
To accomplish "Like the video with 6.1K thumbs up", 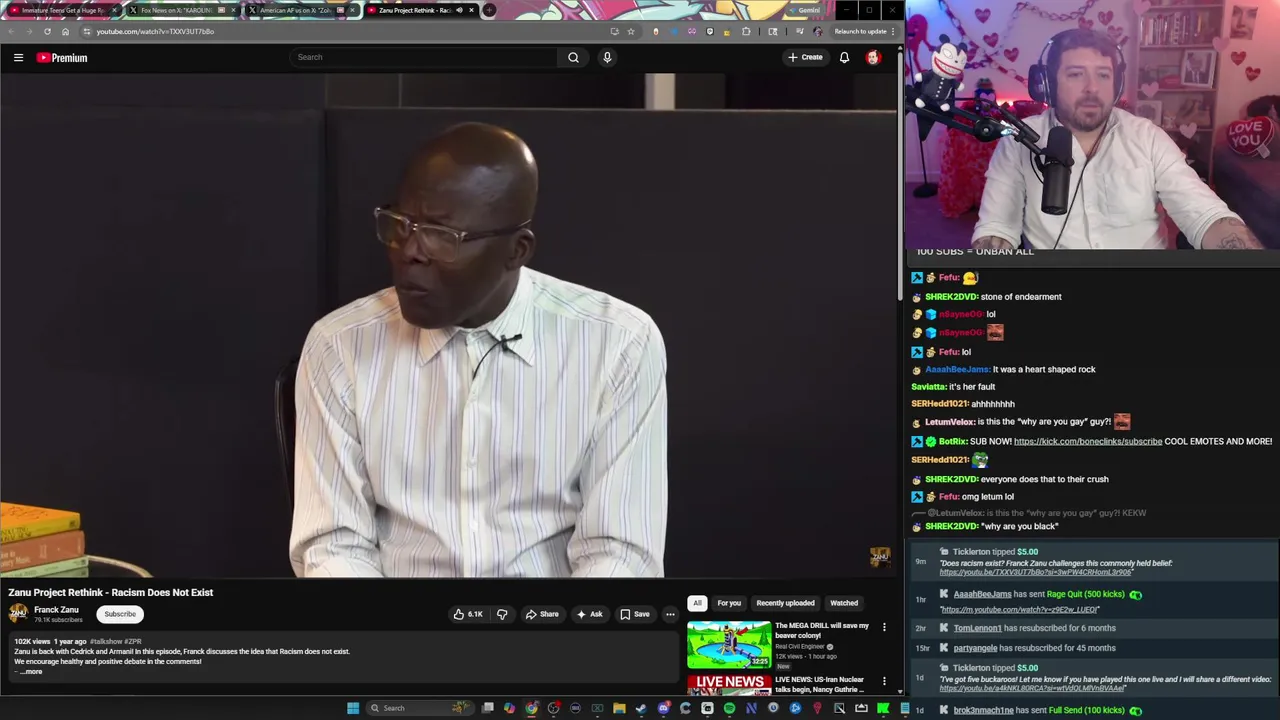I will point(468,614).
